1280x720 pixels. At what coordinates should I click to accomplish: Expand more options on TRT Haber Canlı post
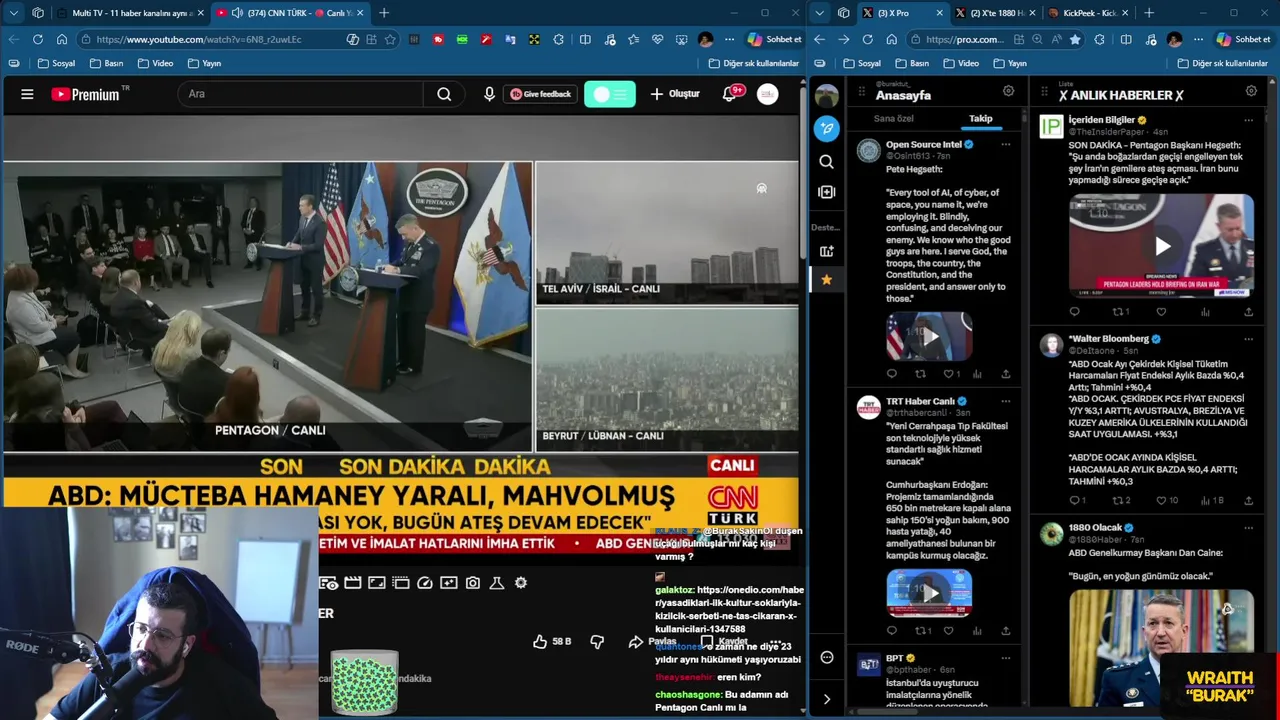click(x=1005, y=402)
